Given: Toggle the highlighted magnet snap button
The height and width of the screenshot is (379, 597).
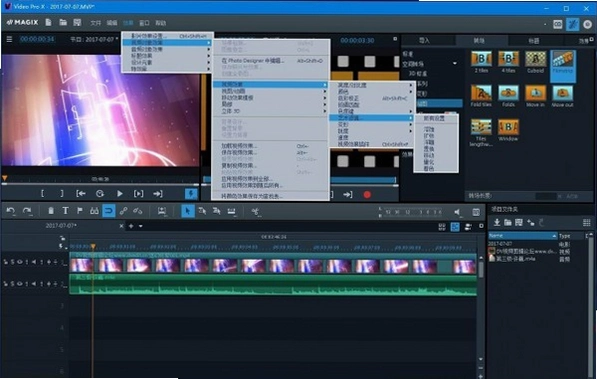Looking at the screenshot, I should (109, 211).
